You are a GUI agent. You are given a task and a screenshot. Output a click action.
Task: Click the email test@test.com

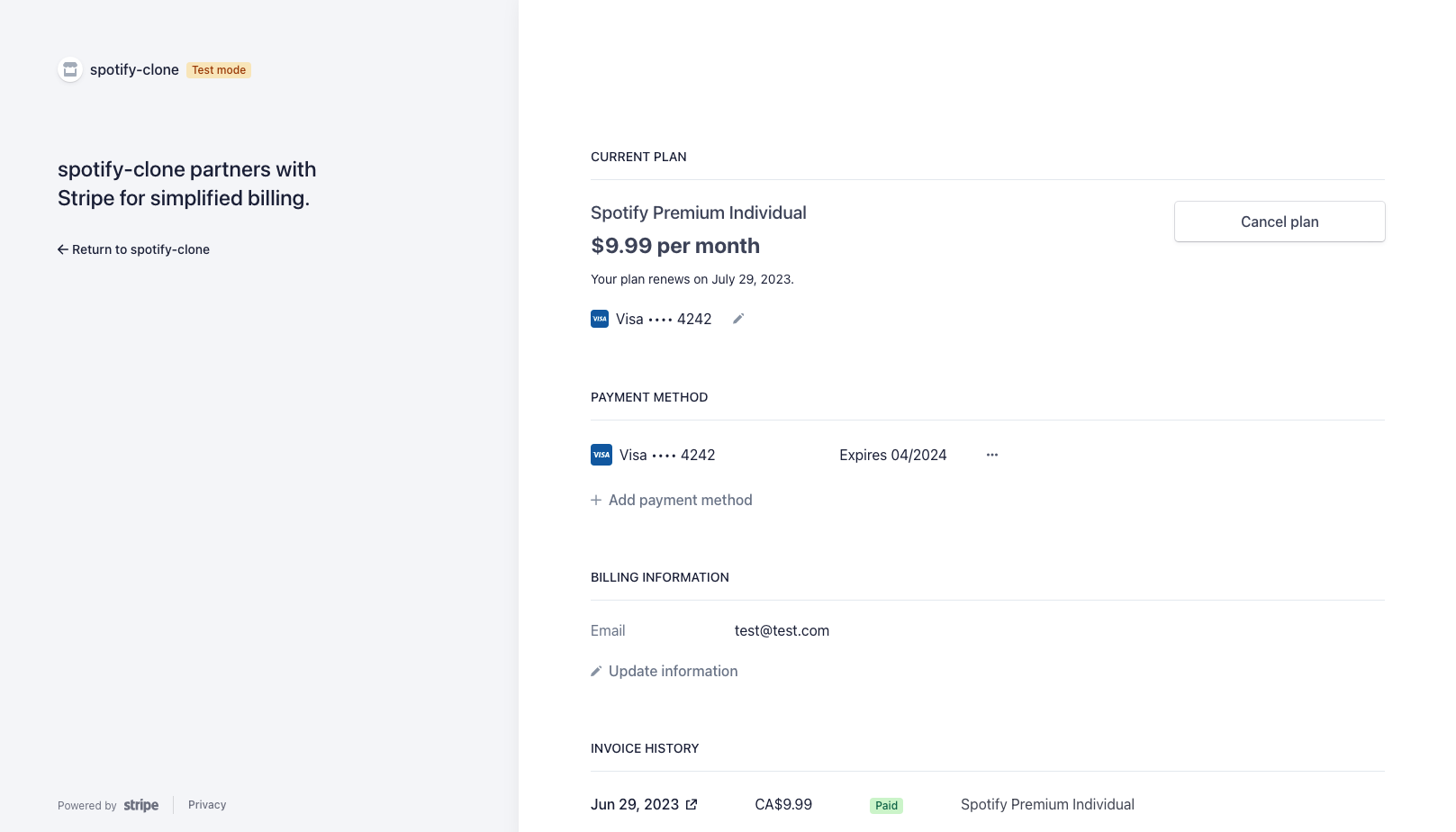782,630
